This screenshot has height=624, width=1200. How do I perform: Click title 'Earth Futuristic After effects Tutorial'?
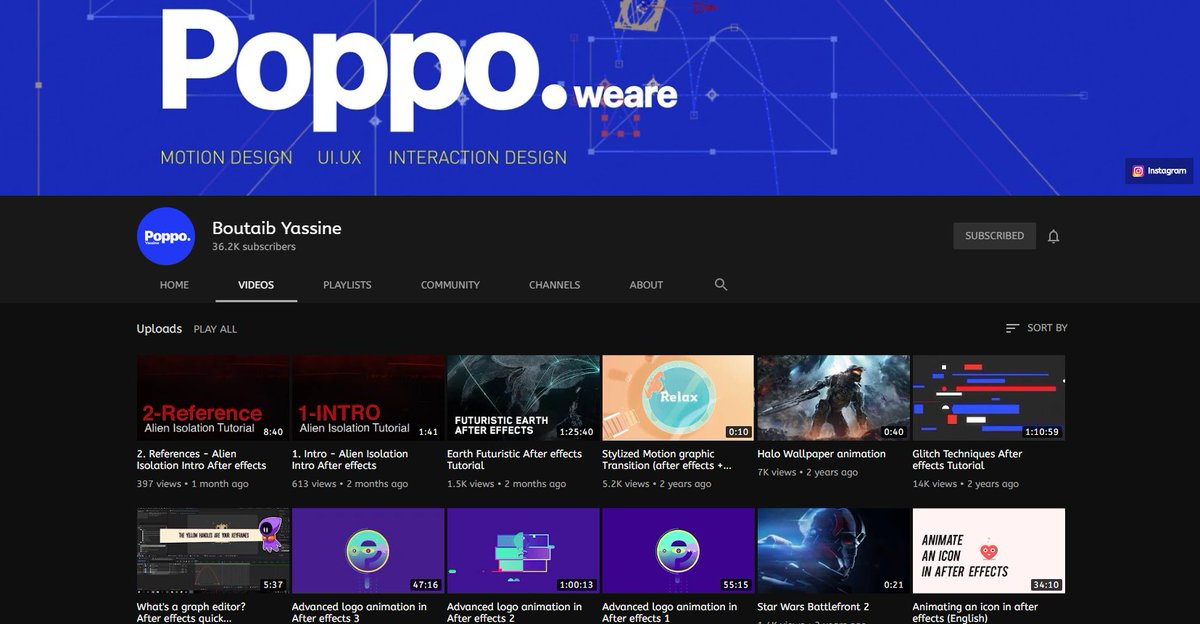tap(514, 460)
